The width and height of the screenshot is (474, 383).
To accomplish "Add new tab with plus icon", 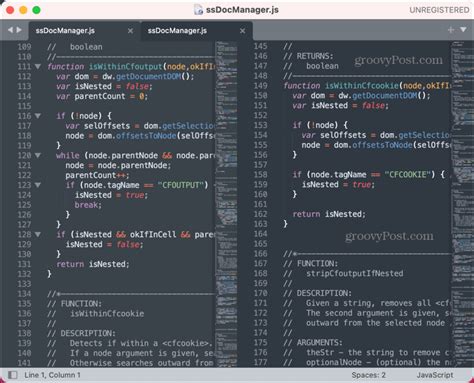I will (451, 30).
